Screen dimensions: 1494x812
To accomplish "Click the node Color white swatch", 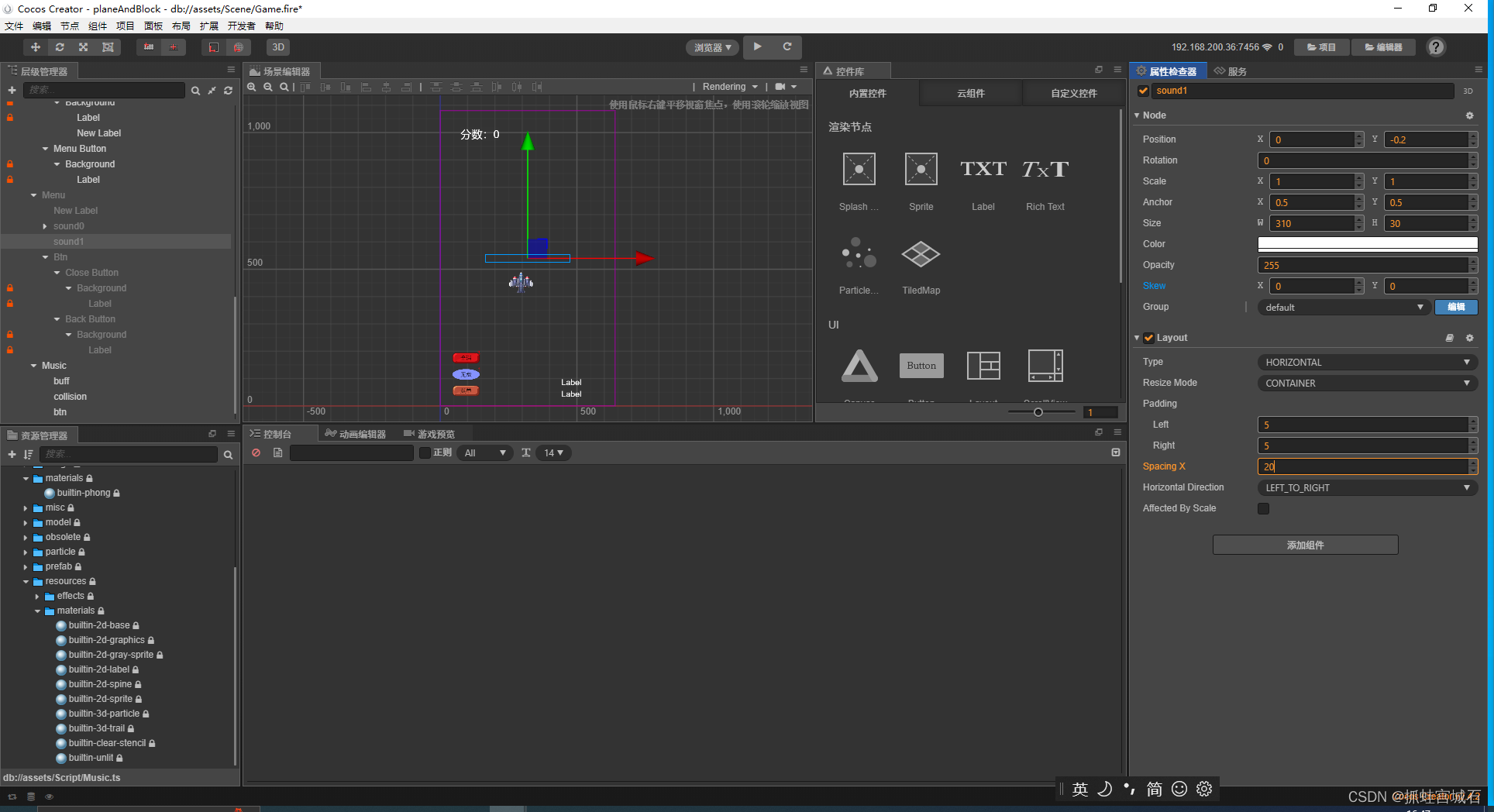I will (x=1367, y=244).
